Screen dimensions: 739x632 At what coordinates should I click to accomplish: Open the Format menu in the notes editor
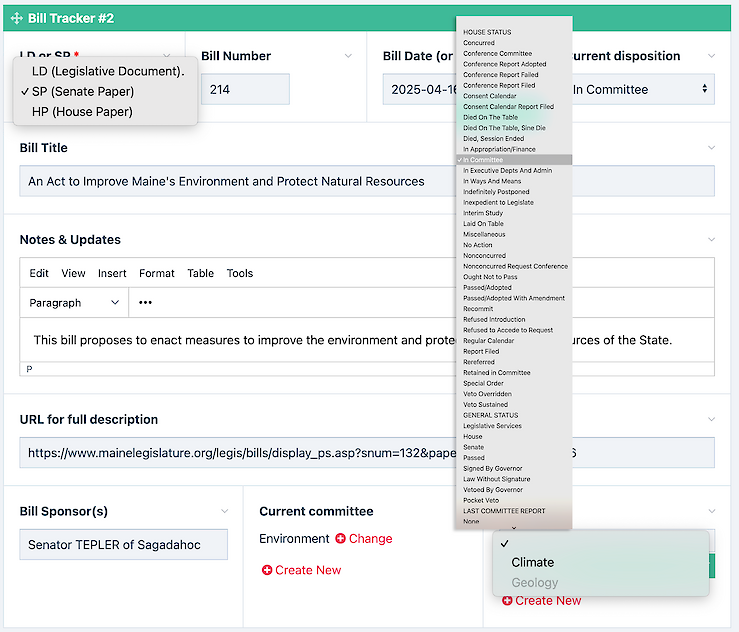[156, 273]
